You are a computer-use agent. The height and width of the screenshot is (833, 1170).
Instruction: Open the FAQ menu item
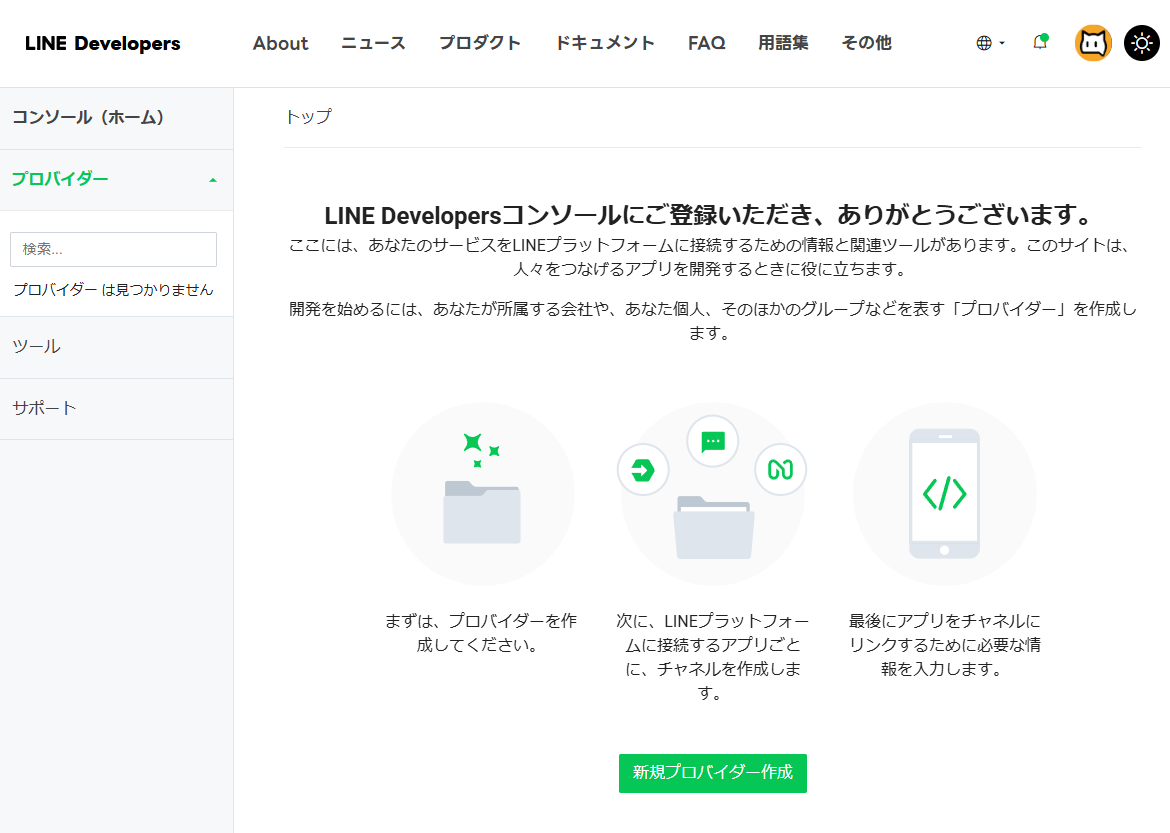(707, 43)
